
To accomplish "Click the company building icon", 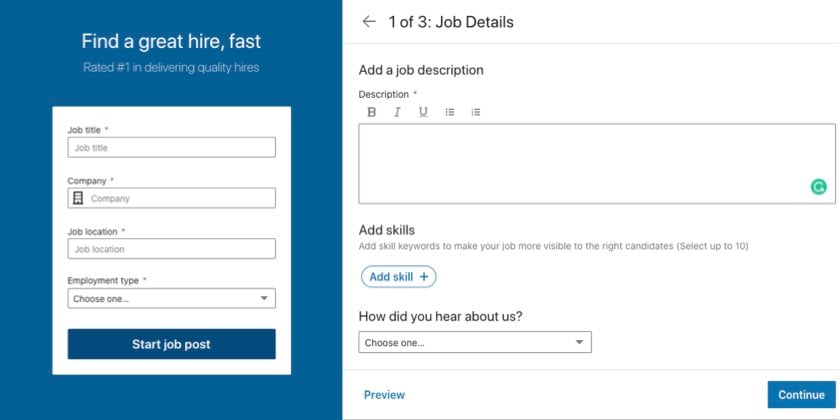I will click(78, 198).
